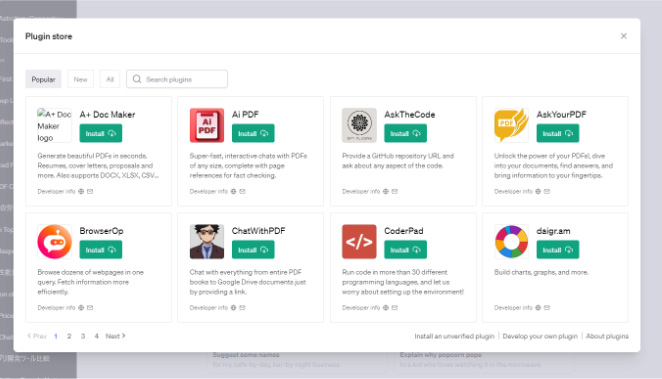The image size is (662, 379).
Task: Open Ai PDF developer email icon
Action: coord(242,192)
